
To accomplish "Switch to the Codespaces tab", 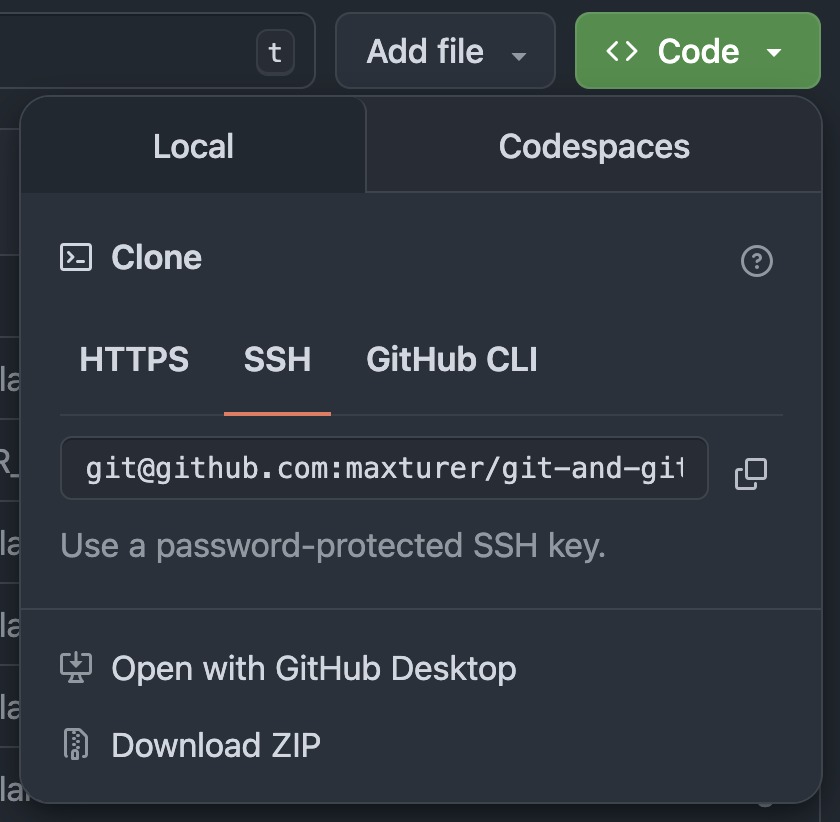I will [594, 146].
